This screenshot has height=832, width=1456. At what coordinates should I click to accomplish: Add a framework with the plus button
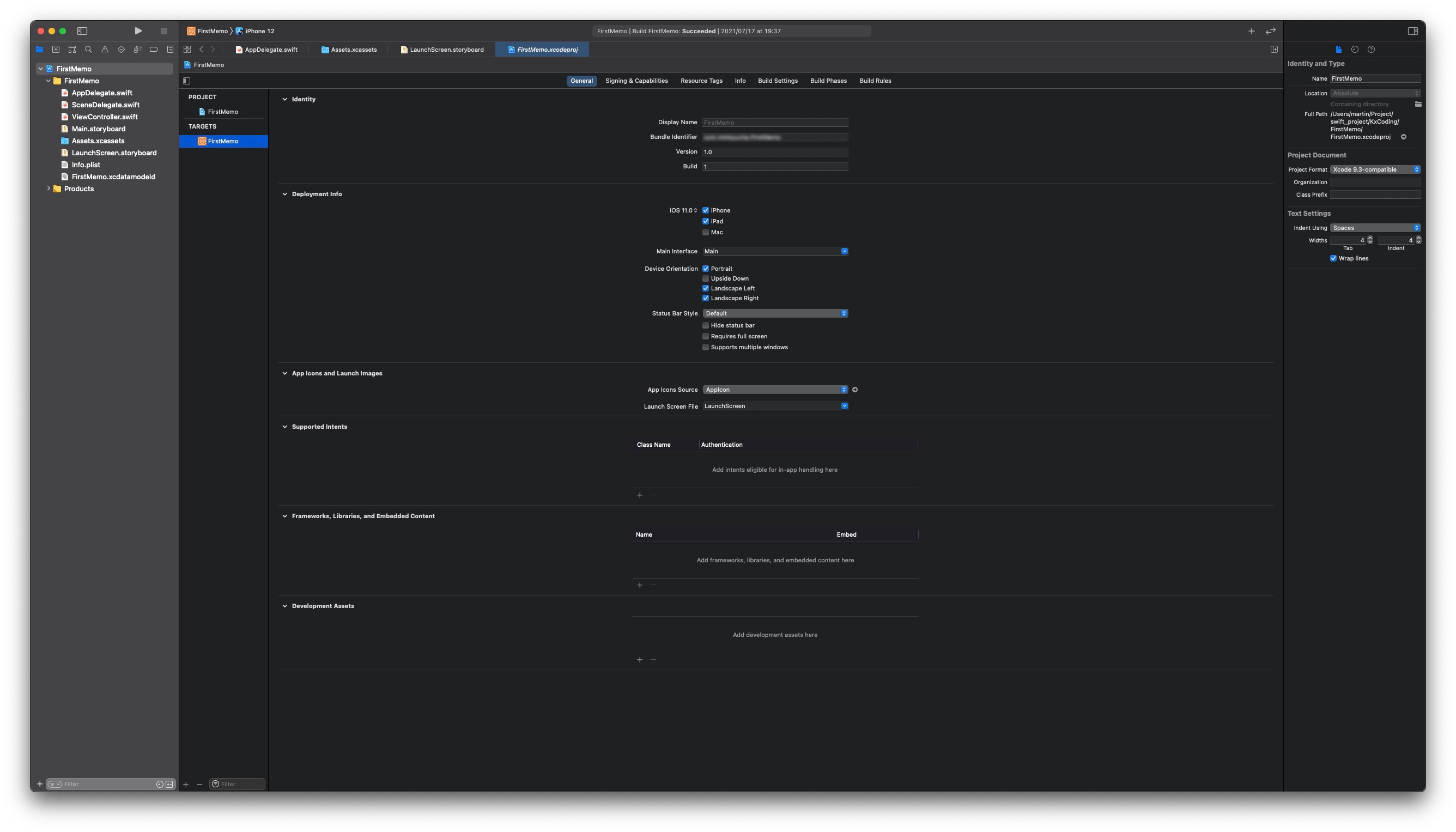tap(639, 585)
